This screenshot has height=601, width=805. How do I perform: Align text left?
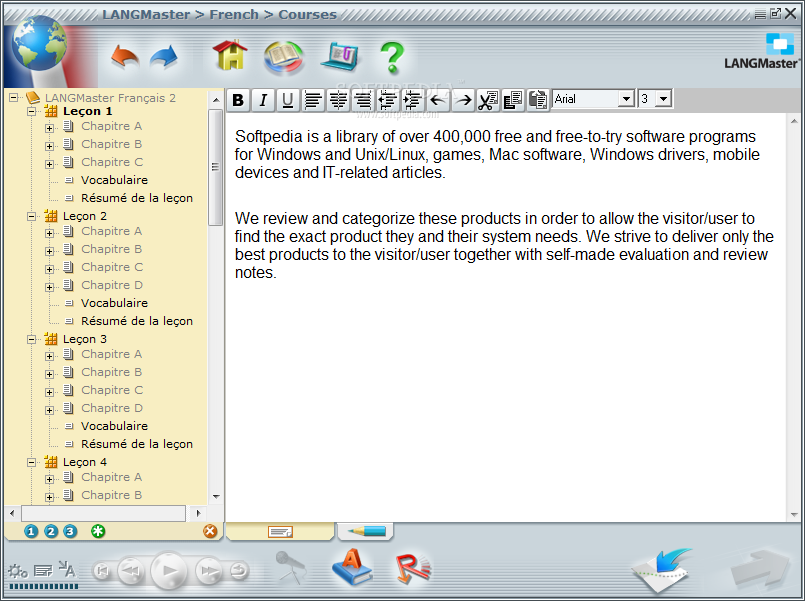coord(313,100)
